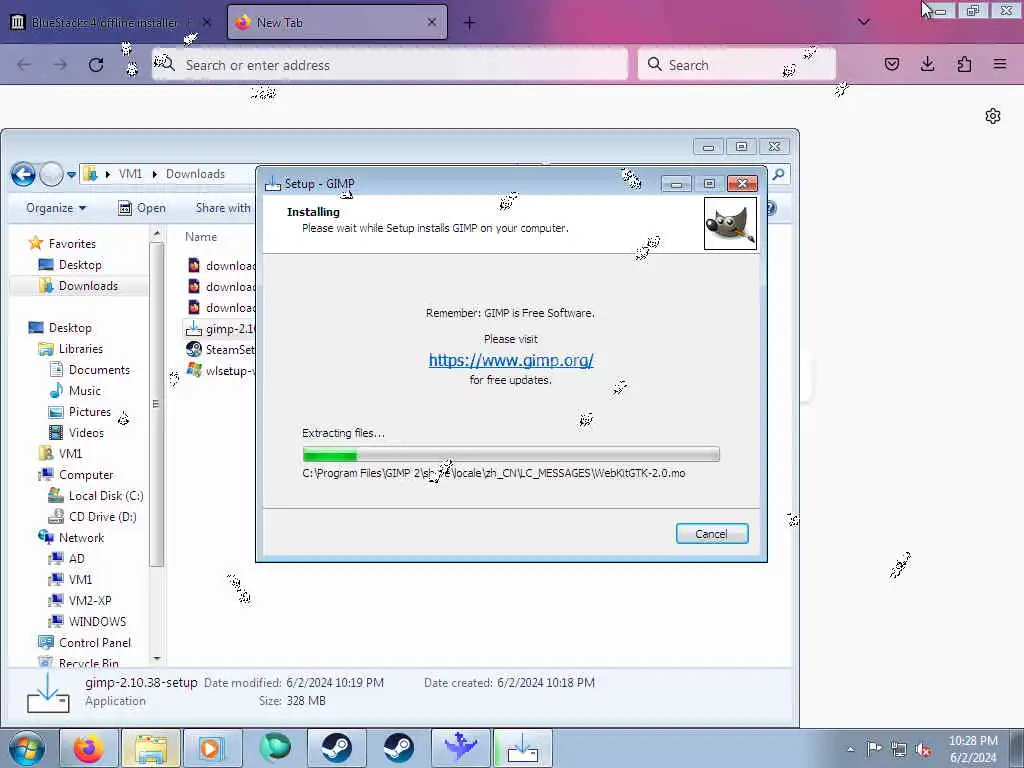Click the taskbar clock
This screenshot has width=1024, height=768.
973,749
